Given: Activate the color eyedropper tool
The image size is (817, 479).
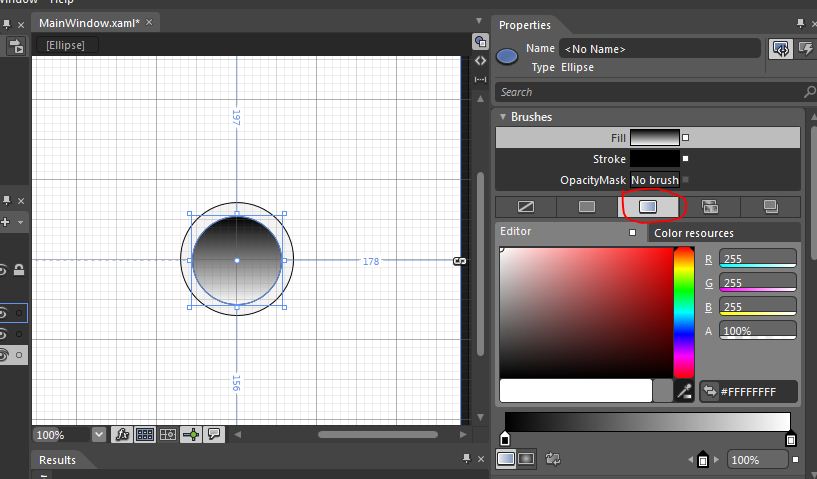Looking at the screenshot, I should pyautogui.click(x=686, y=391).
